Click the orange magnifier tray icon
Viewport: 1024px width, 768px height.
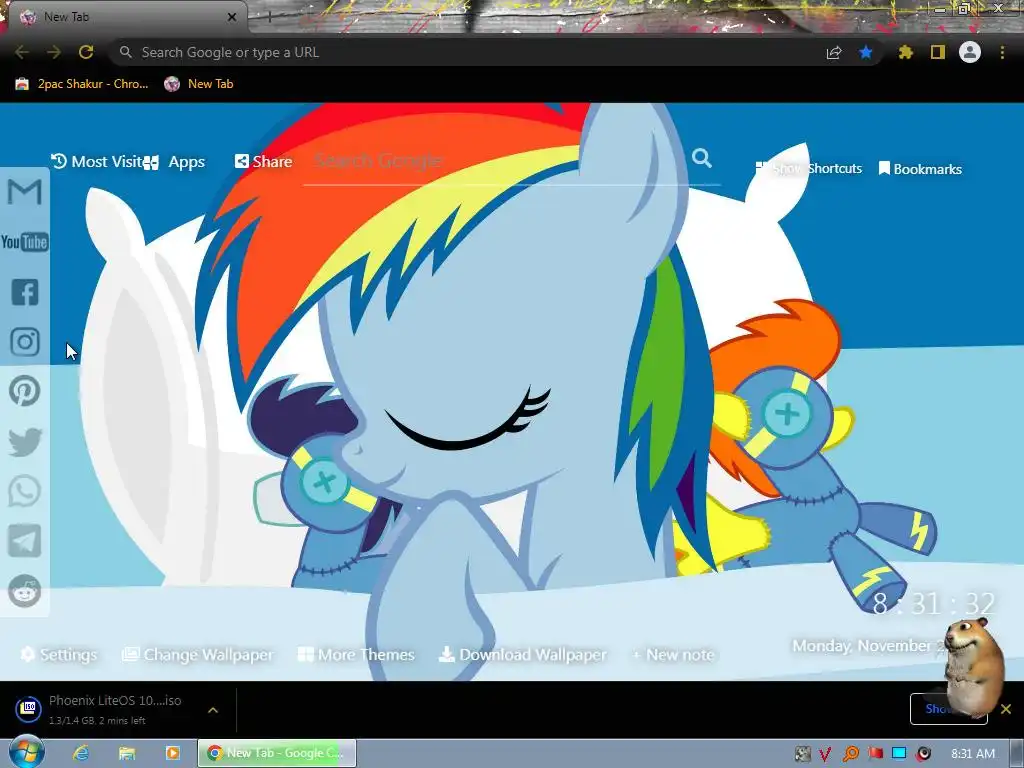click(x=850, y=754)
